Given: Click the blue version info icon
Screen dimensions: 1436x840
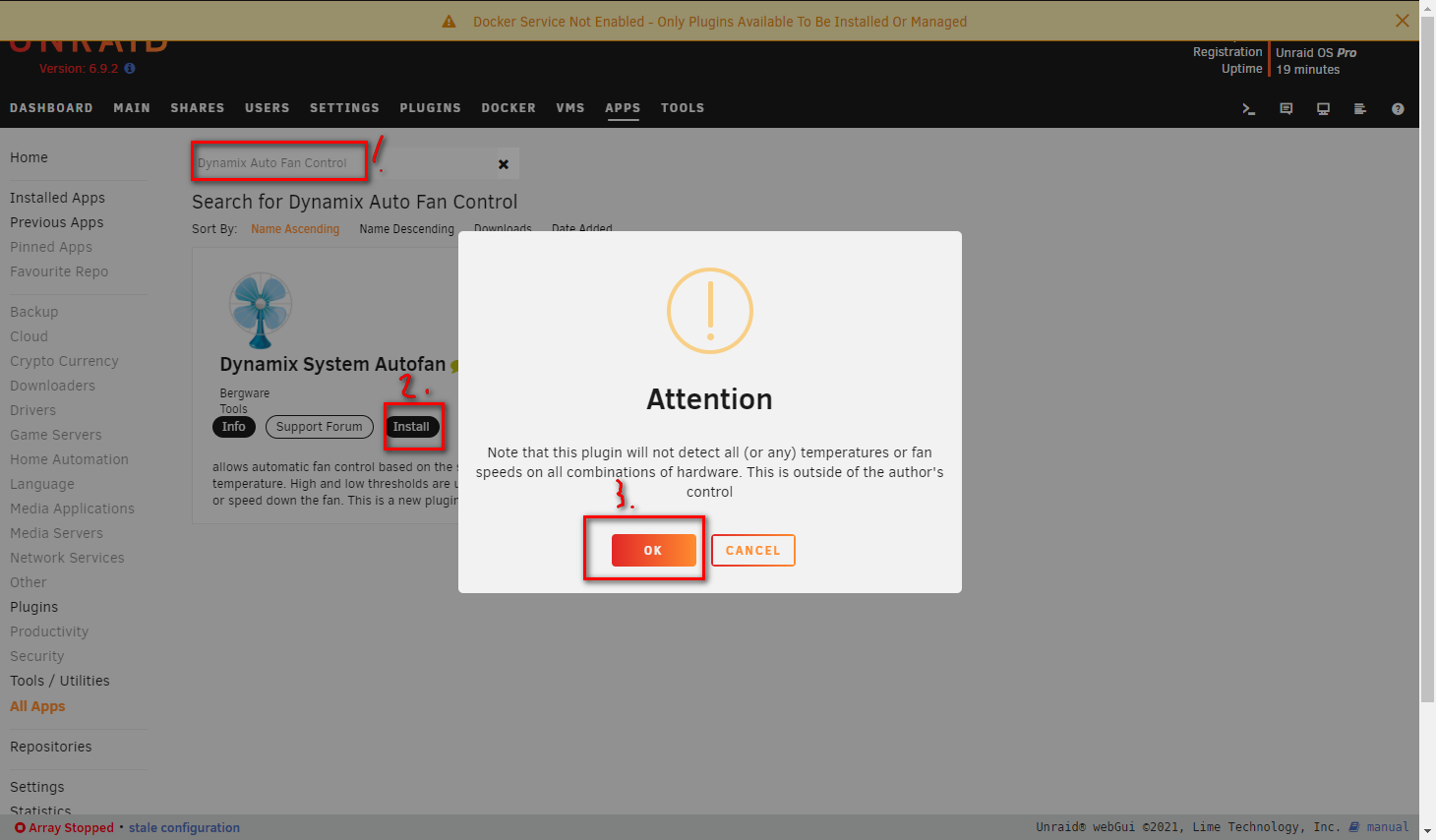Looking at the screenshot, I should pyautogui.click(x=130, y=69).
